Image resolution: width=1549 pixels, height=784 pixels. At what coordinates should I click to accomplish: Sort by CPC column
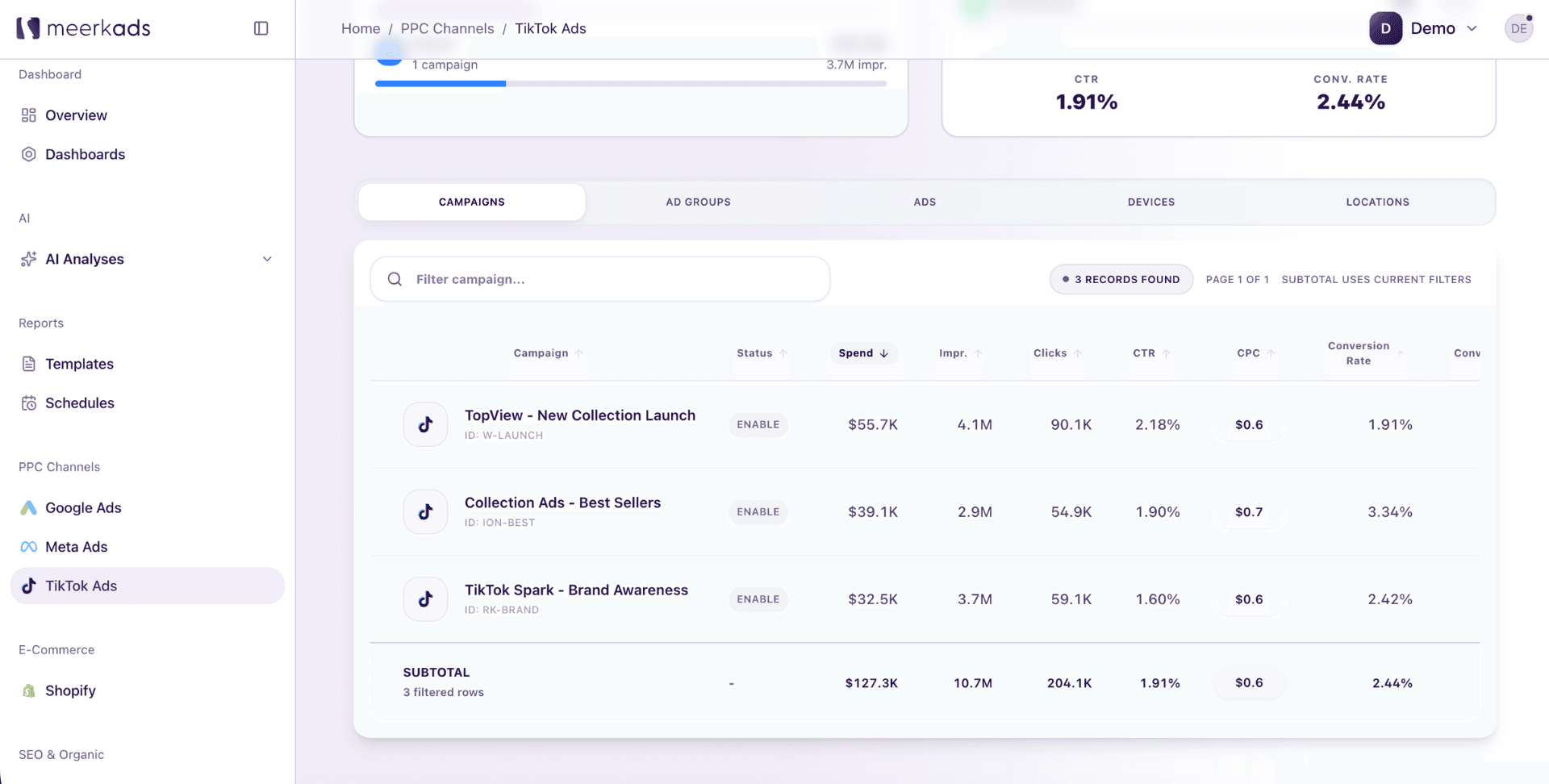pos(1255,353)
